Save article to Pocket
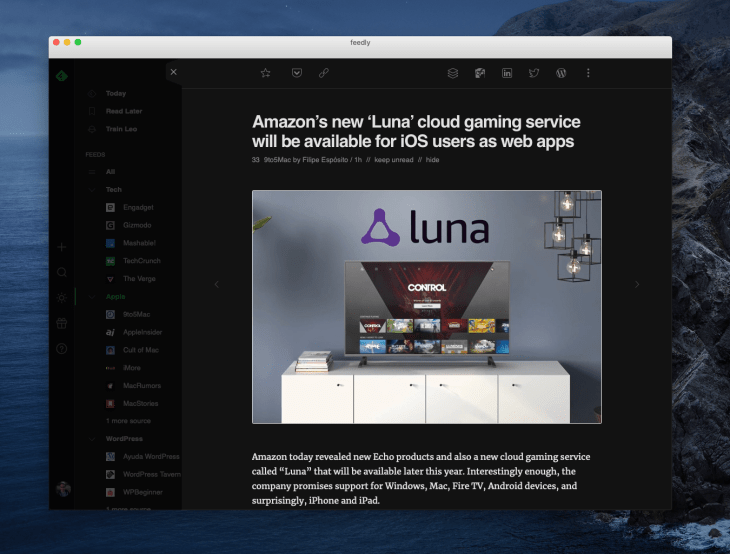The height and width of the screenshot is (554, 730). coord(297,73)
